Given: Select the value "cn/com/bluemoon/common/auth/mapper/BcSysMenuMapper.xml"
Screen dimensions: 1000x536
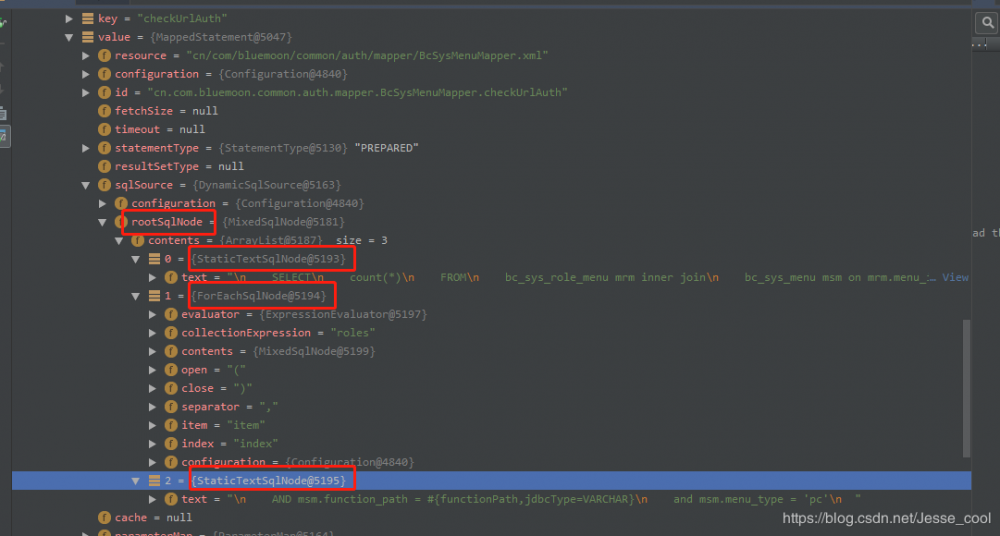Looking at the screenshot, I should pos(367,56).
